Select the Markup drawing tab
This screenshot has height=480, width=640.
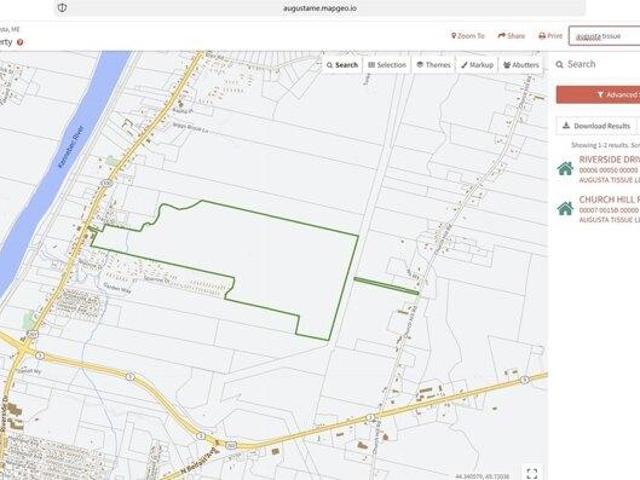pyautogui.click(x=477, y=65)
